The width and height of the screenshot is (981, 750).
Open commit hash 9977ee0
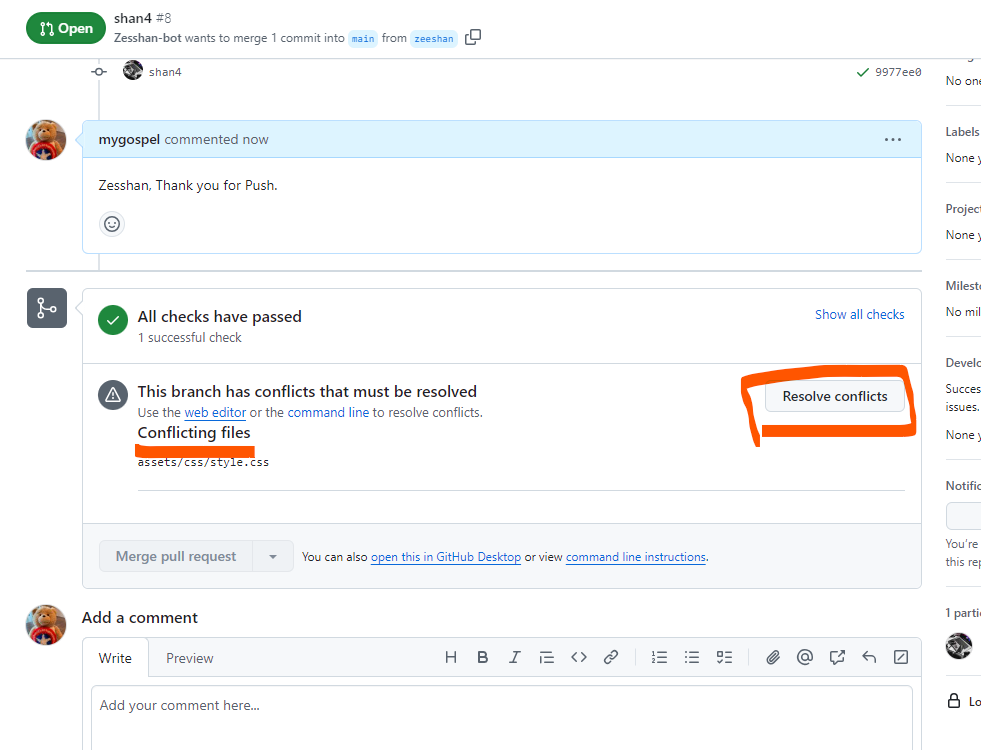coord(898,73)
